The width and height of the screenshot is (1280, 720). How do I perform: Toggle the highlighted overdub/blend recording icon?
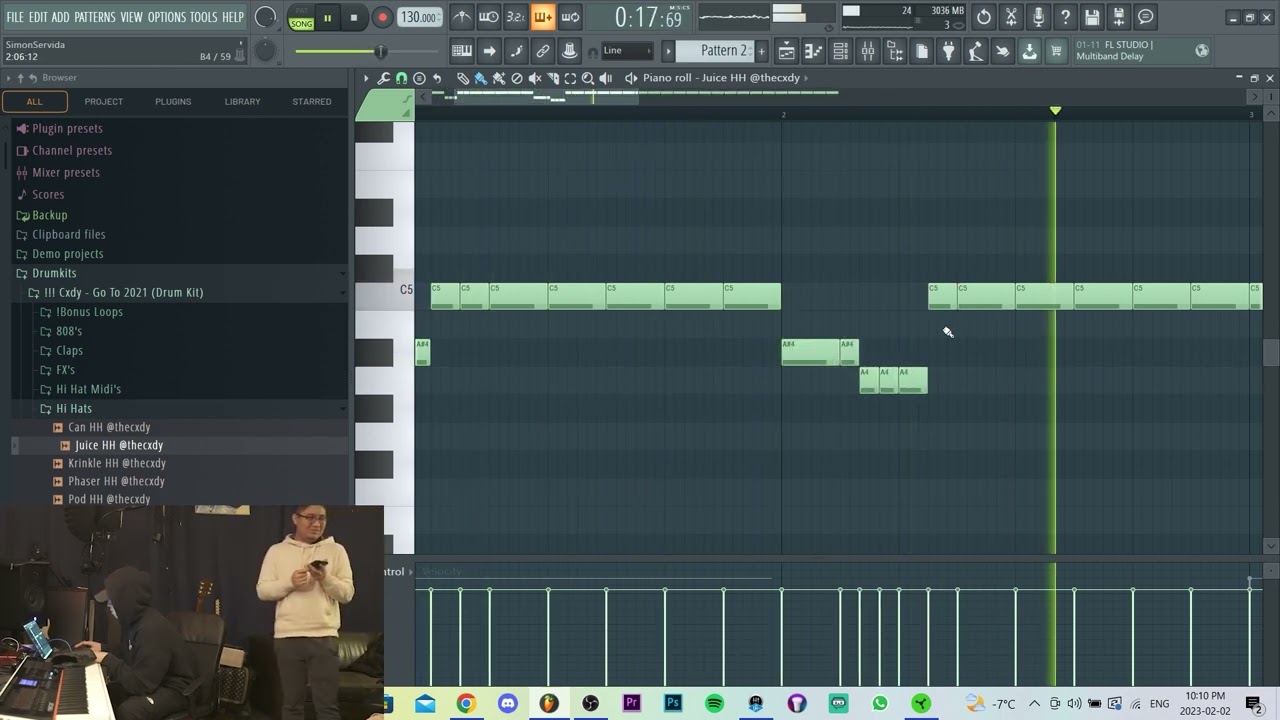coord(542,17)
